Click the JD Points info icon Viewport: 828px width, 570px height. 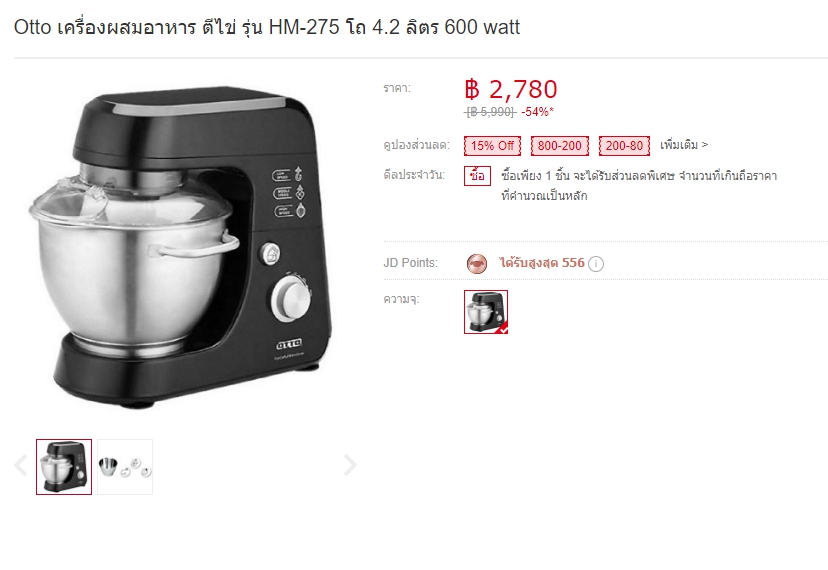(x=596, y=264)
